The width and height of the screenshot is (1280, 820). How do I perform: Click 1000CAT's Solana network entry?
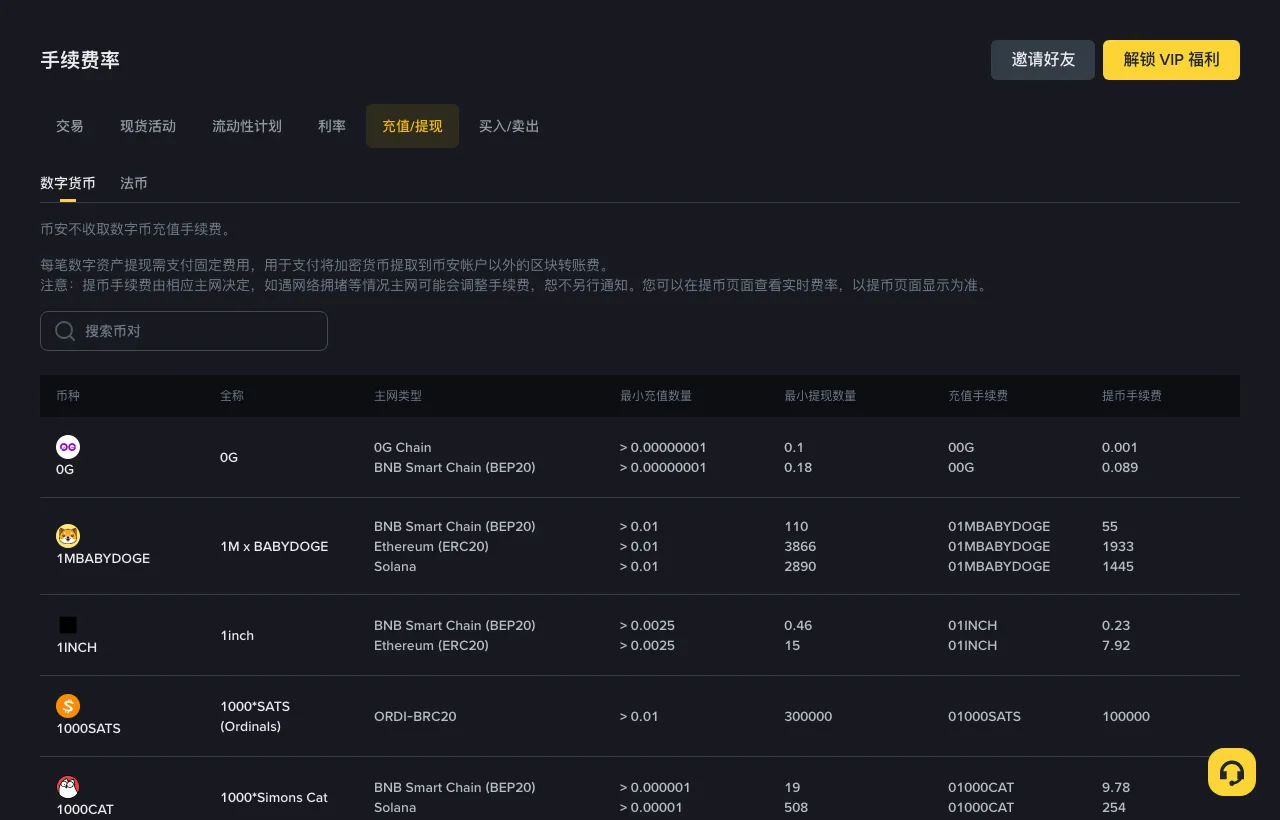click(395, 807)
